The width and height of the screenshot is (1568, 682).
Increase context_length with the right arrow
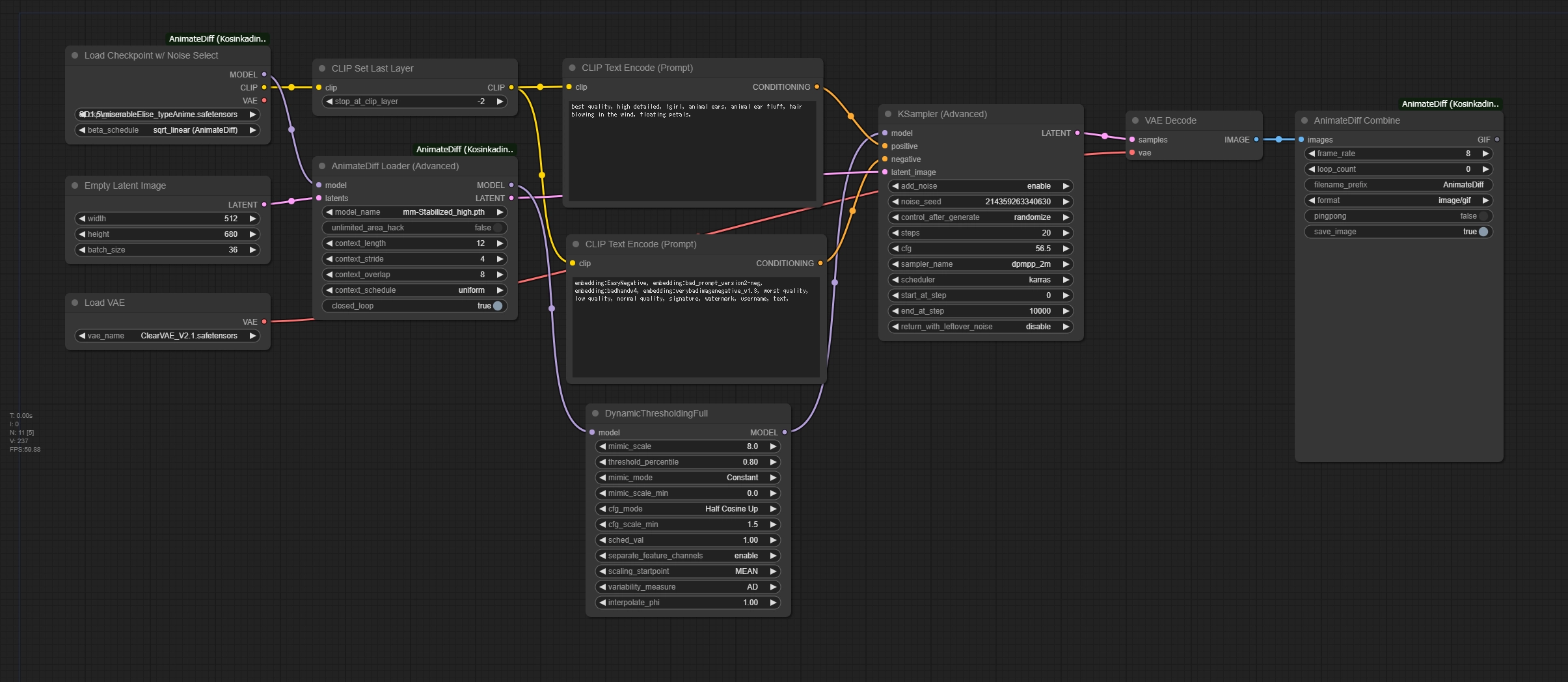tap(500, 243)
